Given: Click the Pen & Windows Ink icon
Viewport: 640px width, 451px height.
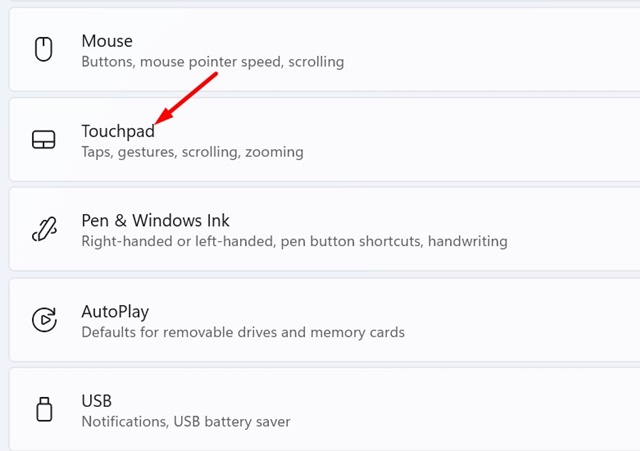Looking at the screenshot, I should tap(43, 230).
